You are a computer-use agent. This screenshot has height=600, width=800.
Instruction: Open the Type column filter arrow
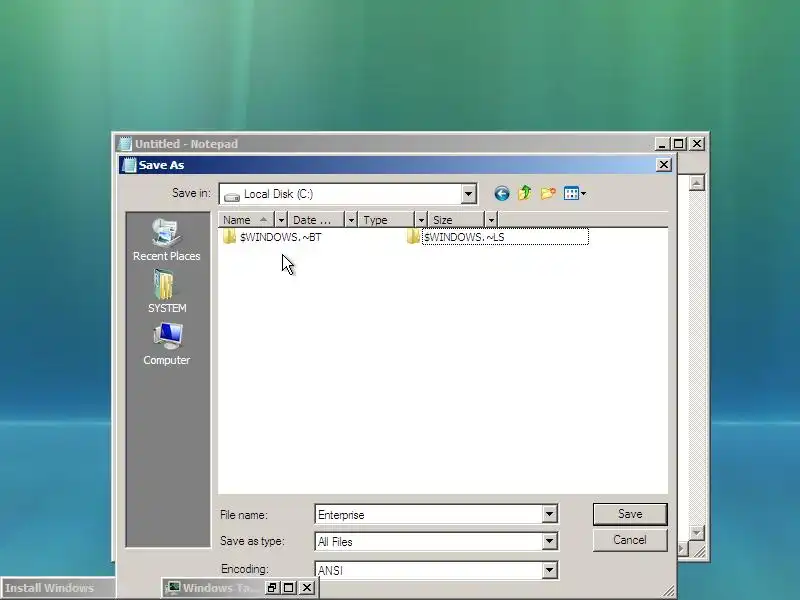click(421, 220)
